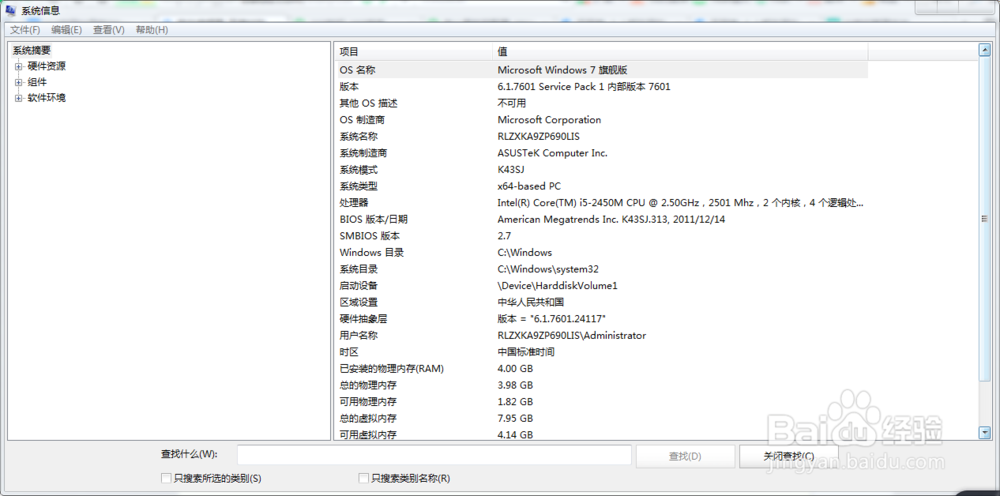Expand the 组件 tree node
1000x496 pixels.
[x=18, y=82]
